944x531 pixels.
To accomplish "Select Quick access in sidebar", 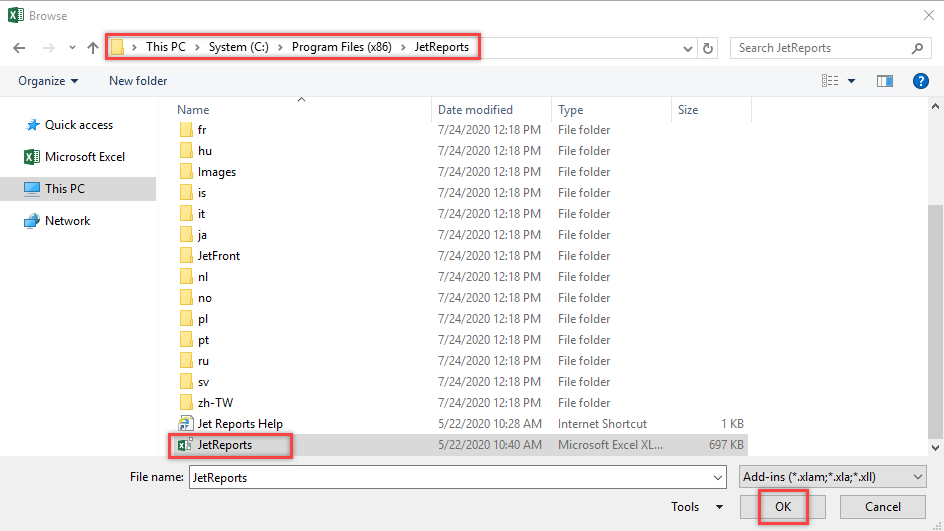I will [78, 125].
